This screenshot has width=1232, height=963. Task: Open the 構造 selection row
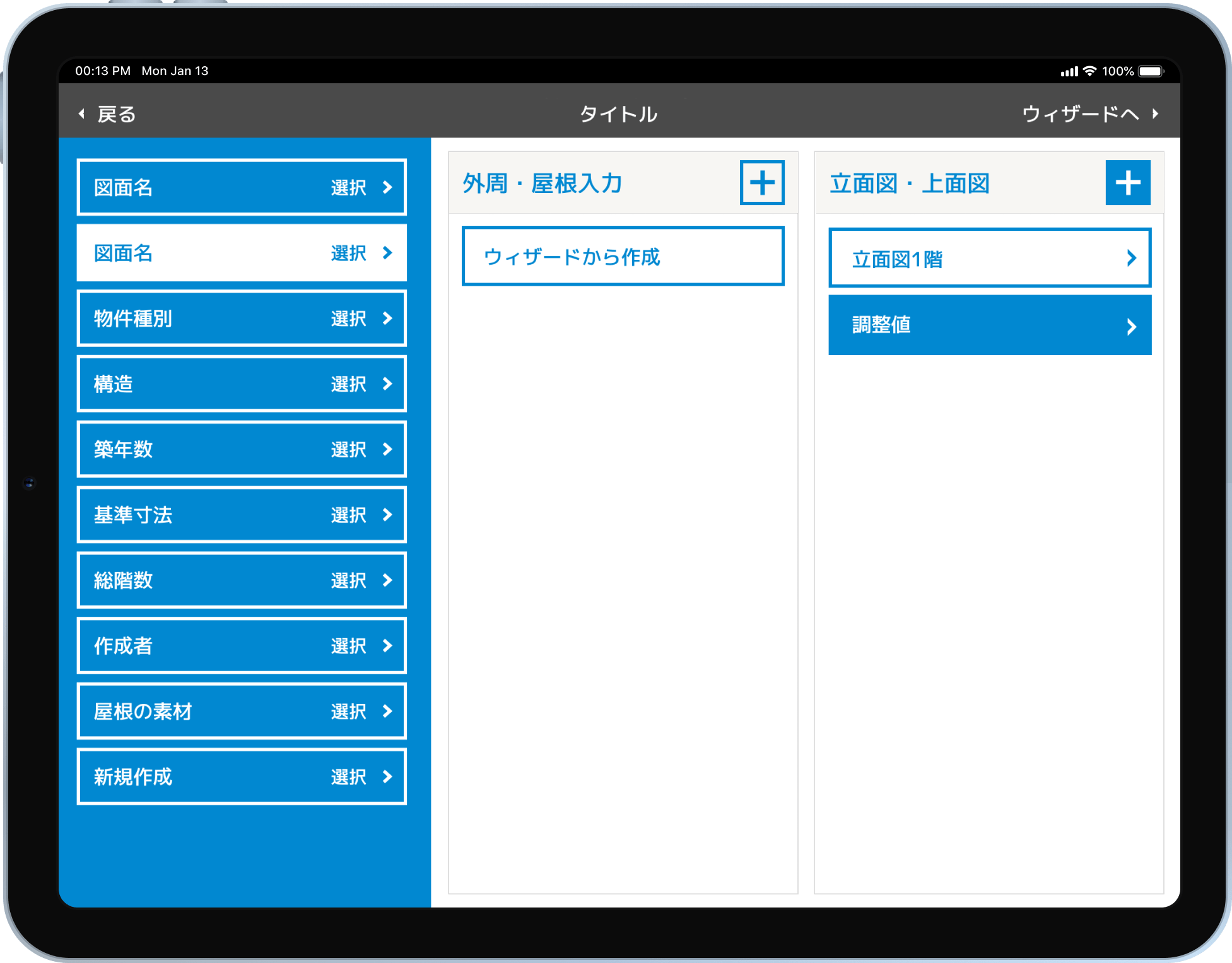click(x=242, y=384)
